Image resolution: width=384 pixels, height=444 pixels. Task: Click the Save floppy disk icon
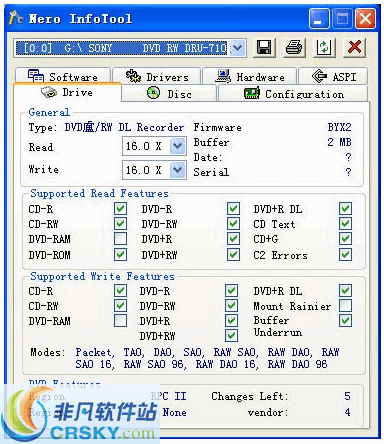click(x=264, y=48)
